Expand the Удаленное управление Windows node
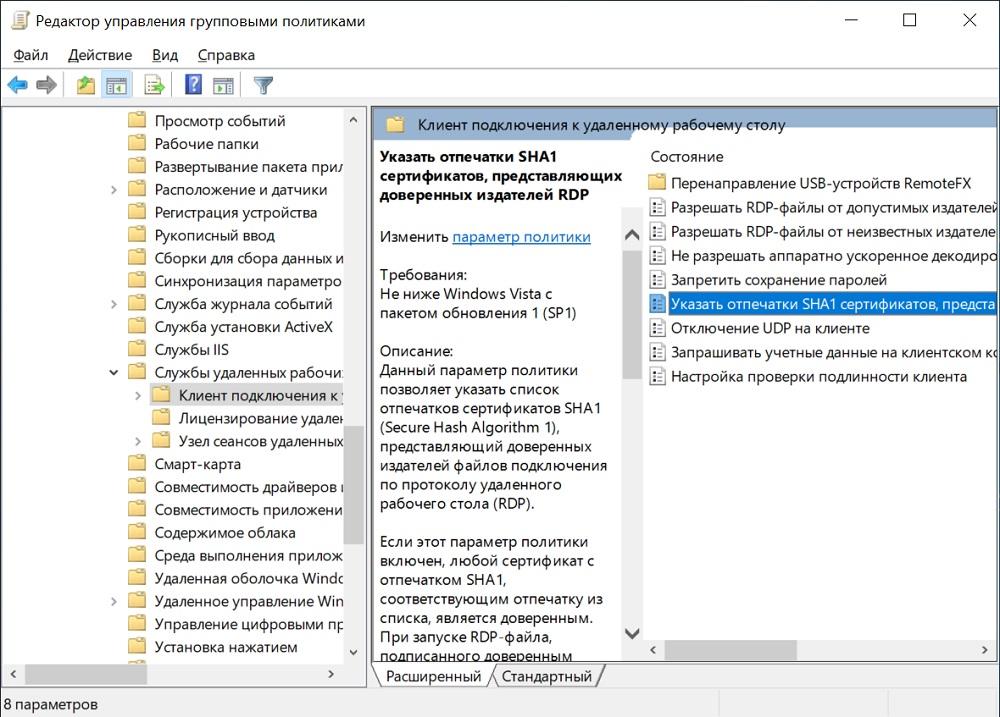 tap(114, 601)
